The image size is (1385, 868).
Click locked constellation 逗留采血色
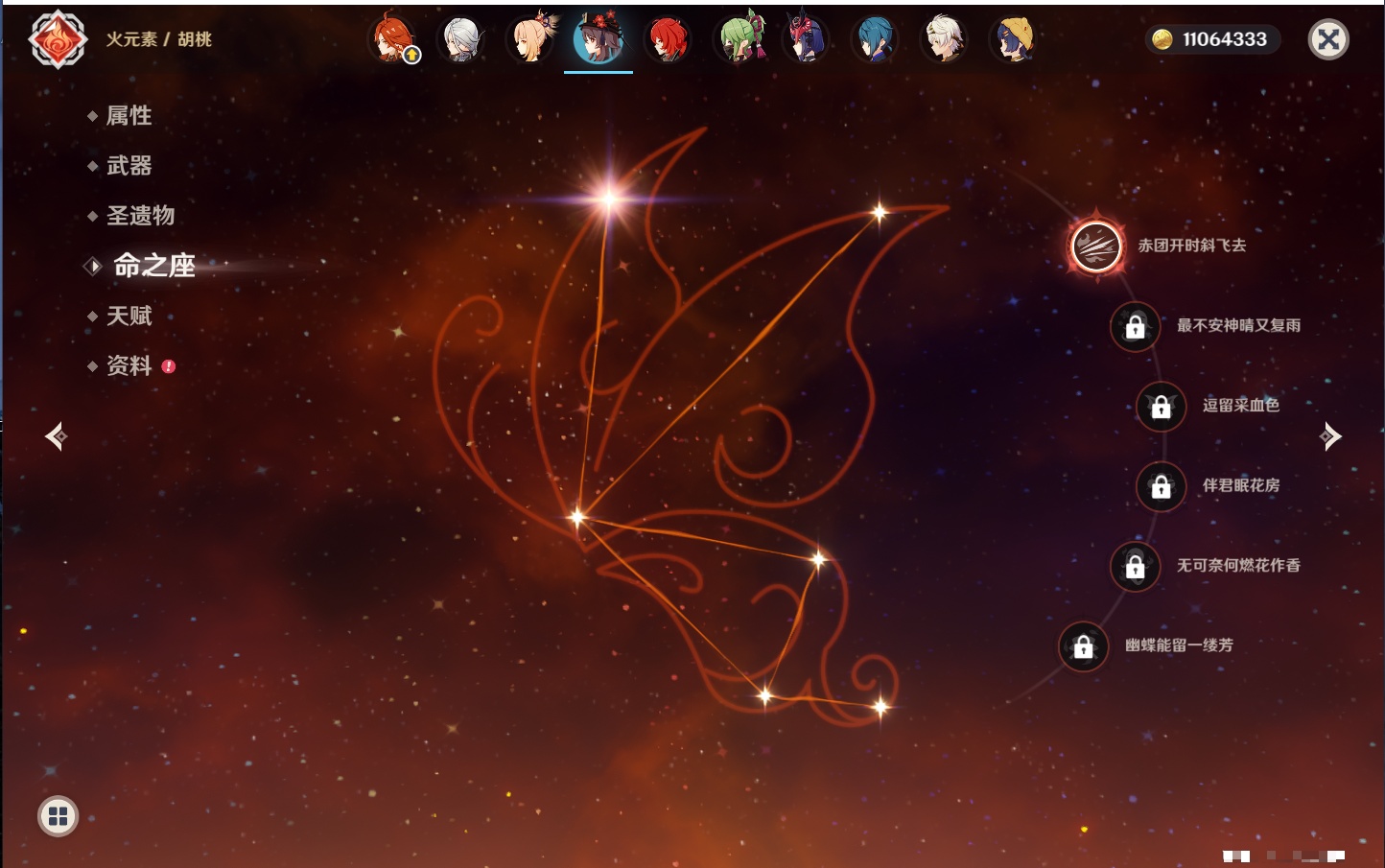(x=1161, y=406)
